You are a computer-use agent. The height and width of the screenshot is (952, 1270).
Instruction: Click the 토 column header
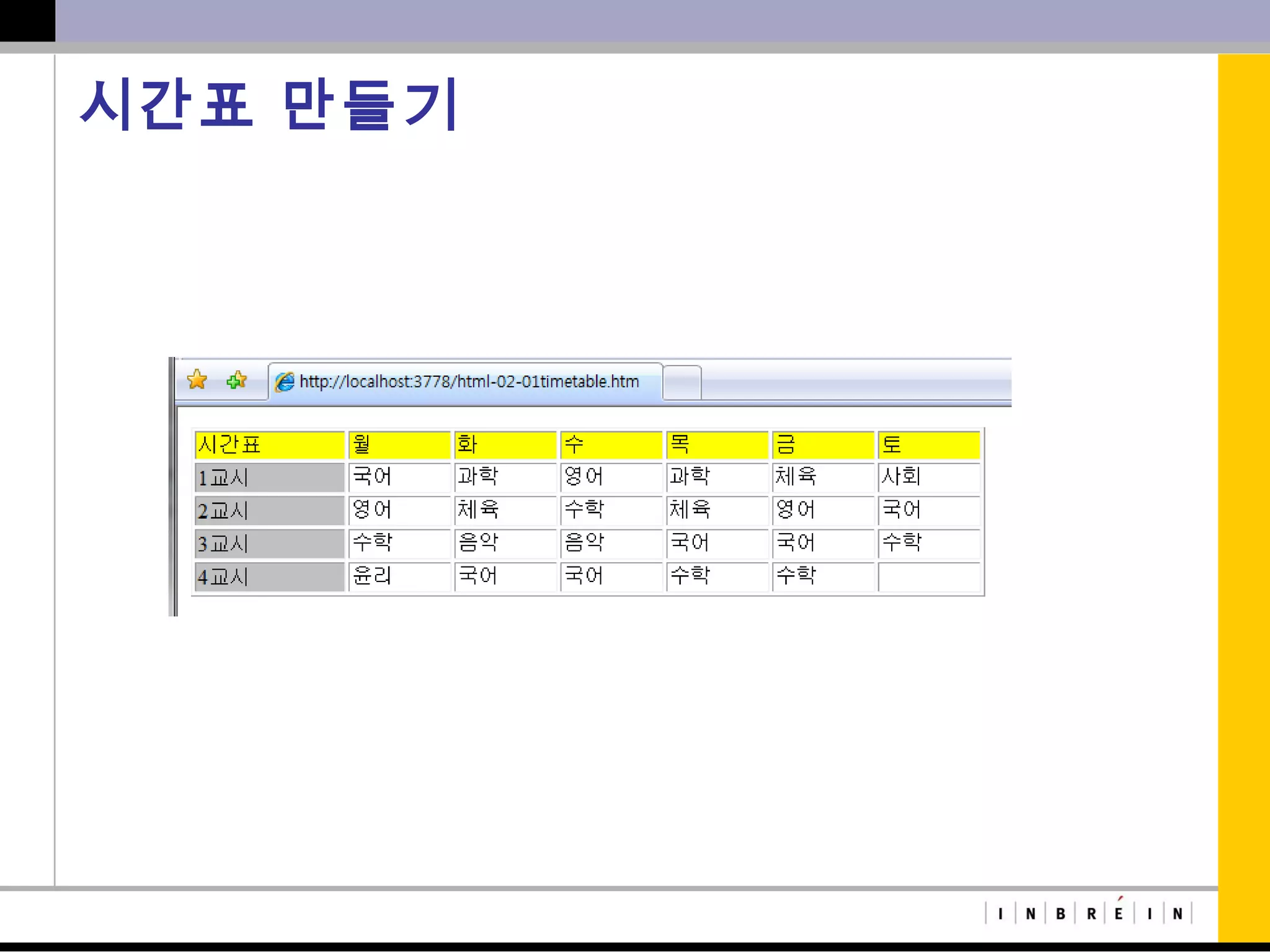[x=929, y=444]
